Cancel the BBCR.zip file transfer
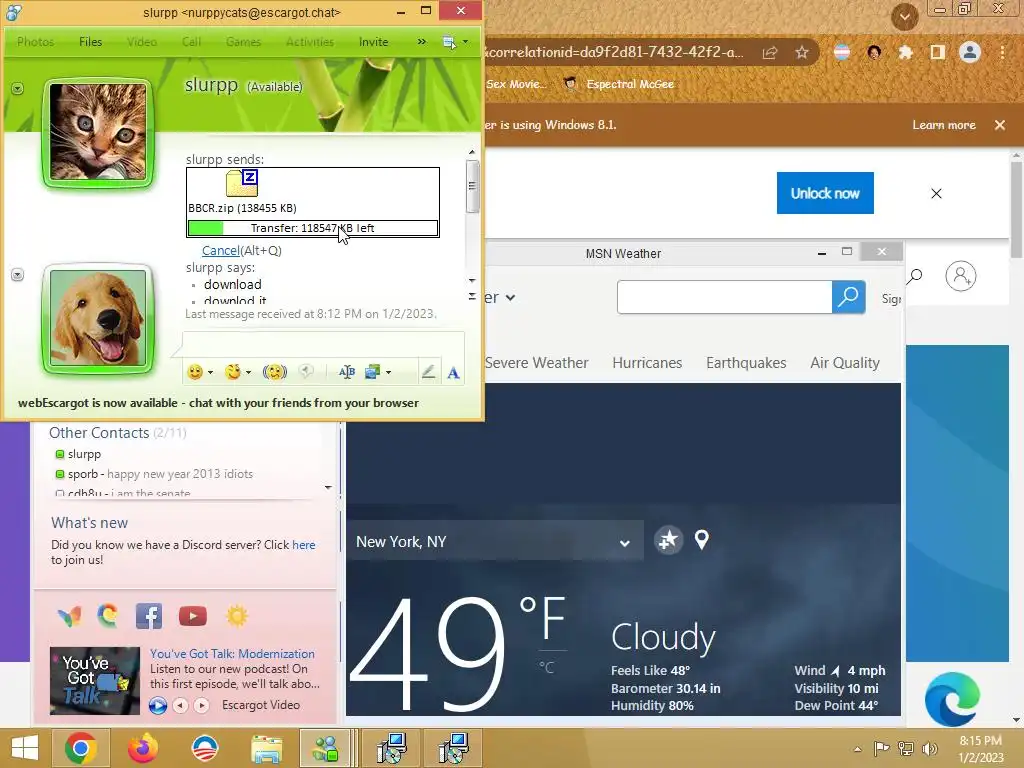The image size is (1024, 768). pyautogui.click(x=221, y=251)
